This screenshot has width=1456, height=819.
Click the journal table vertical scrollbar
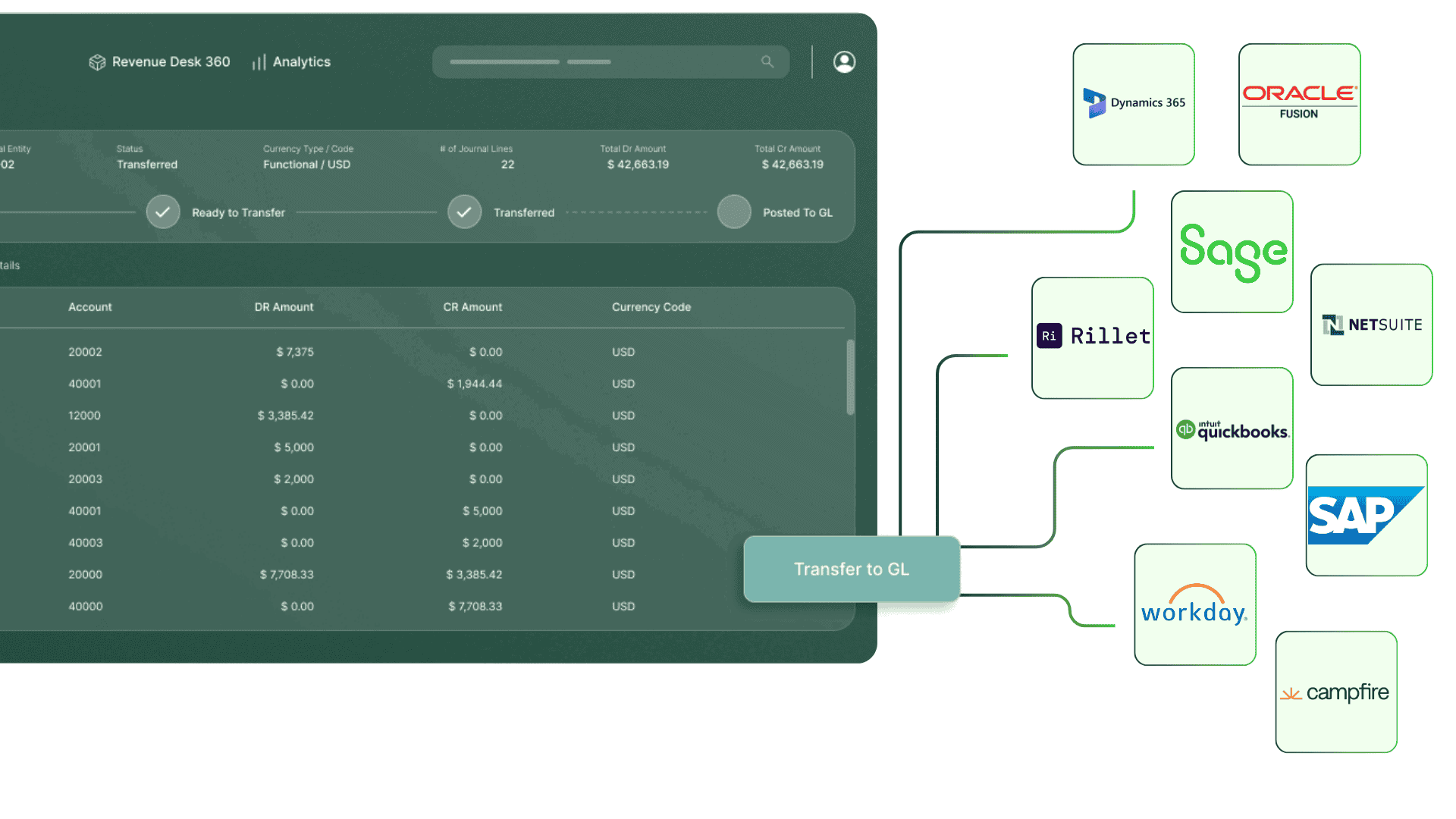coord(850,377)
